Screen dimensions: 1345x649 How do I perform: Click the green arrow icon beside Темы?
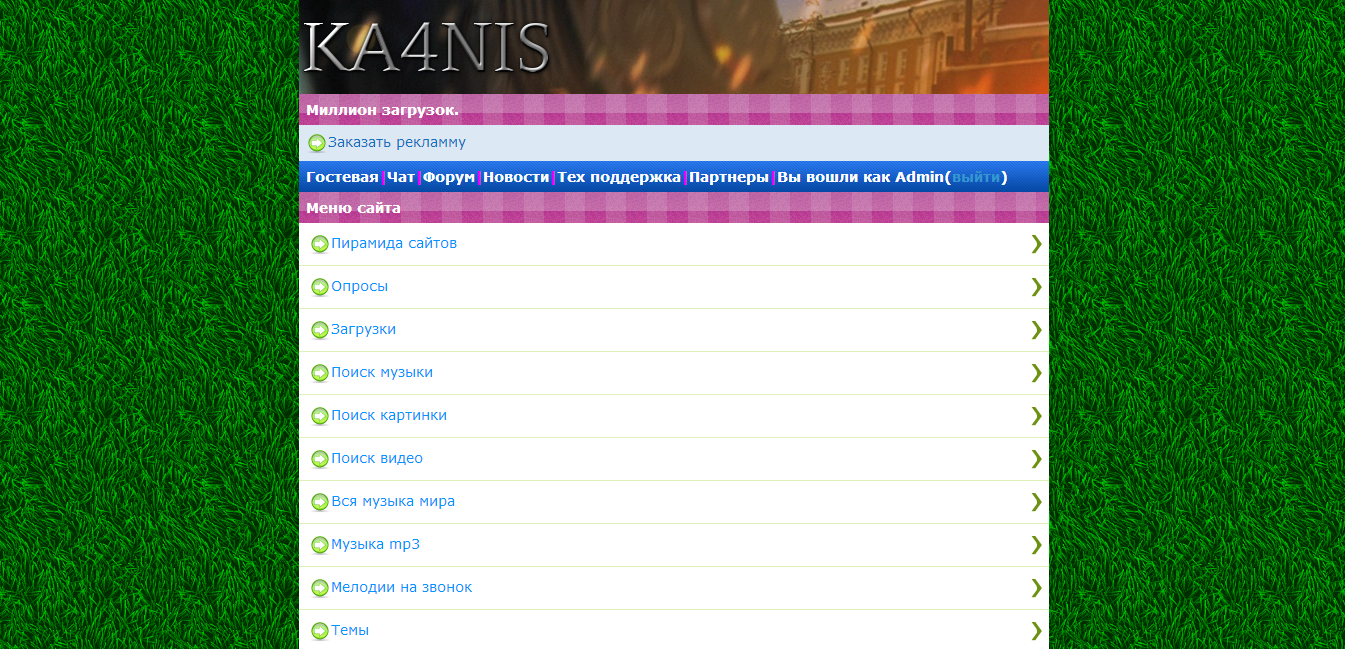319,631
